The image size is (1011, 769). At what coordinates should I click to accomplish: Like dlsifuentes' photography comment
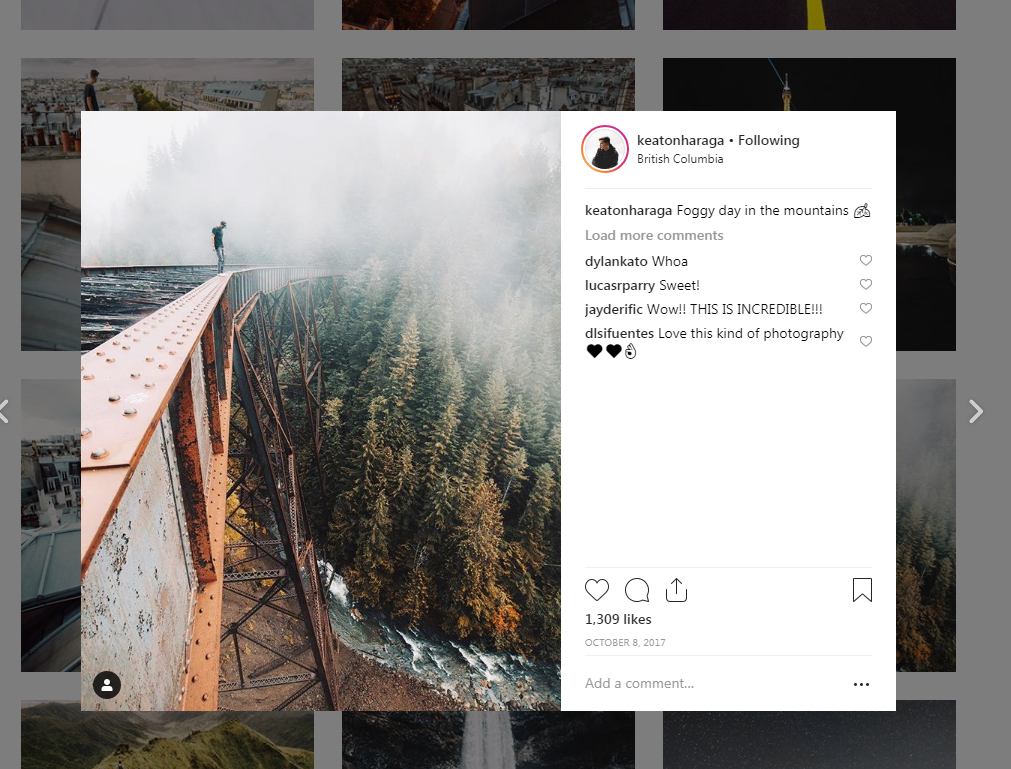click(x=866, y=341)
